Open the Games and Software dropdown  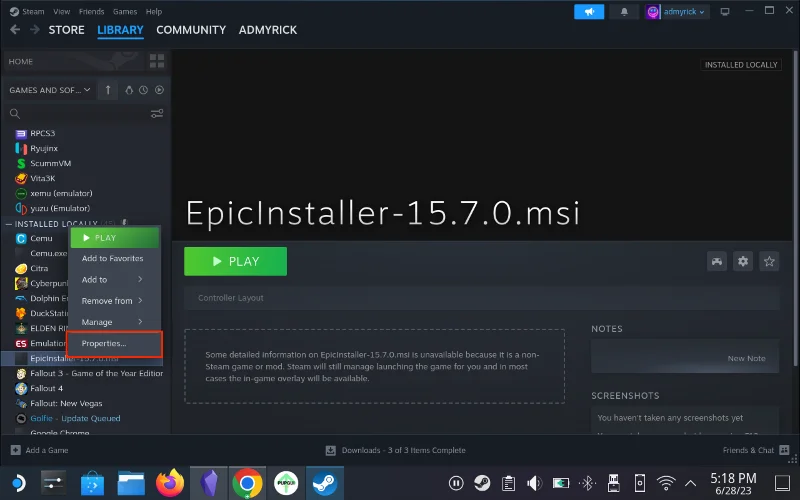(x=49, y=90)
